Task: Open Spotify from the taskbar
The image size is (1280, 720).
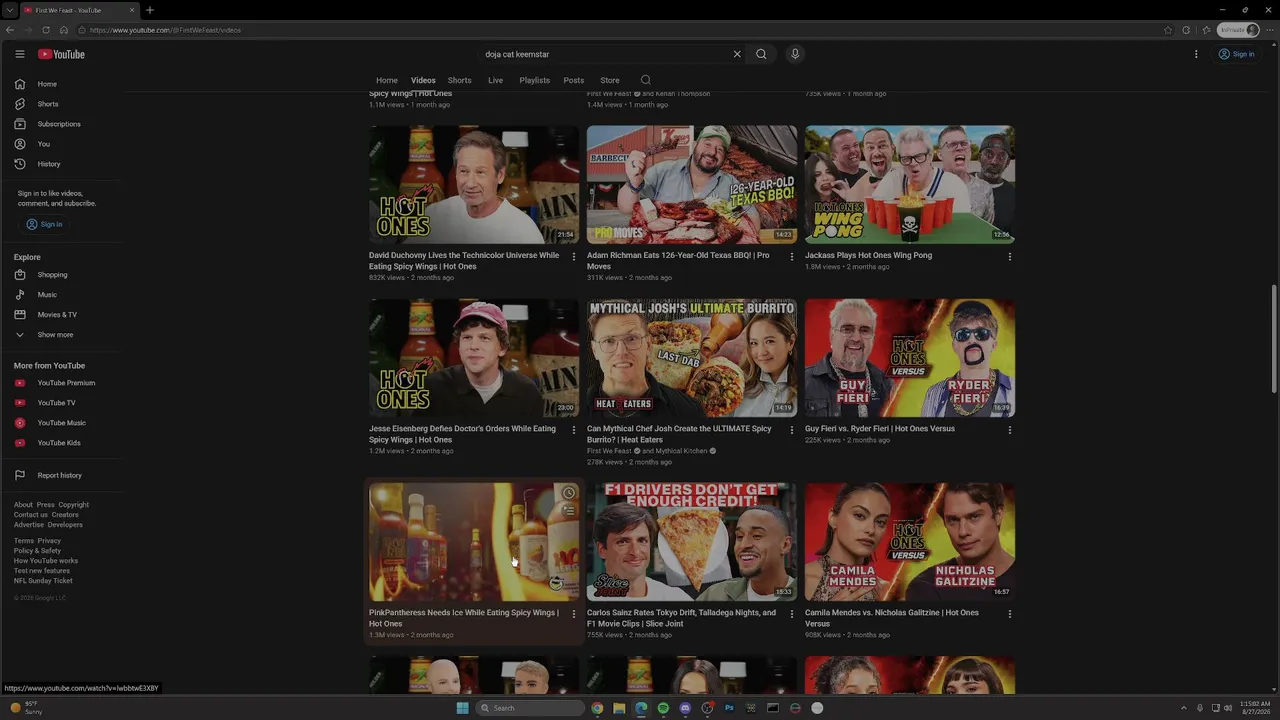Action: click(663, 708)
